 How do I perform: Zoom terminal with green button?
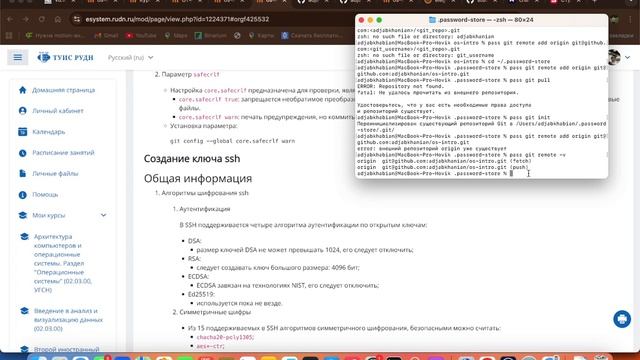coord(379,20)
